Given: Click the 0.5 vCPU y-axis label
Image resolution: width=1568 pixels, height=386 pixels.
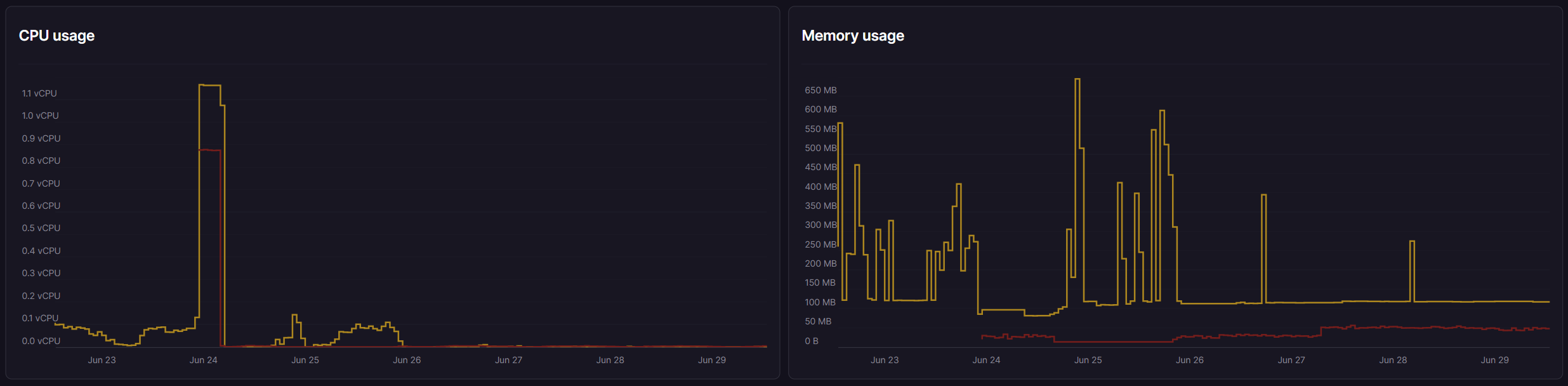Looking at the screenshot, I should tap(41, 228).
